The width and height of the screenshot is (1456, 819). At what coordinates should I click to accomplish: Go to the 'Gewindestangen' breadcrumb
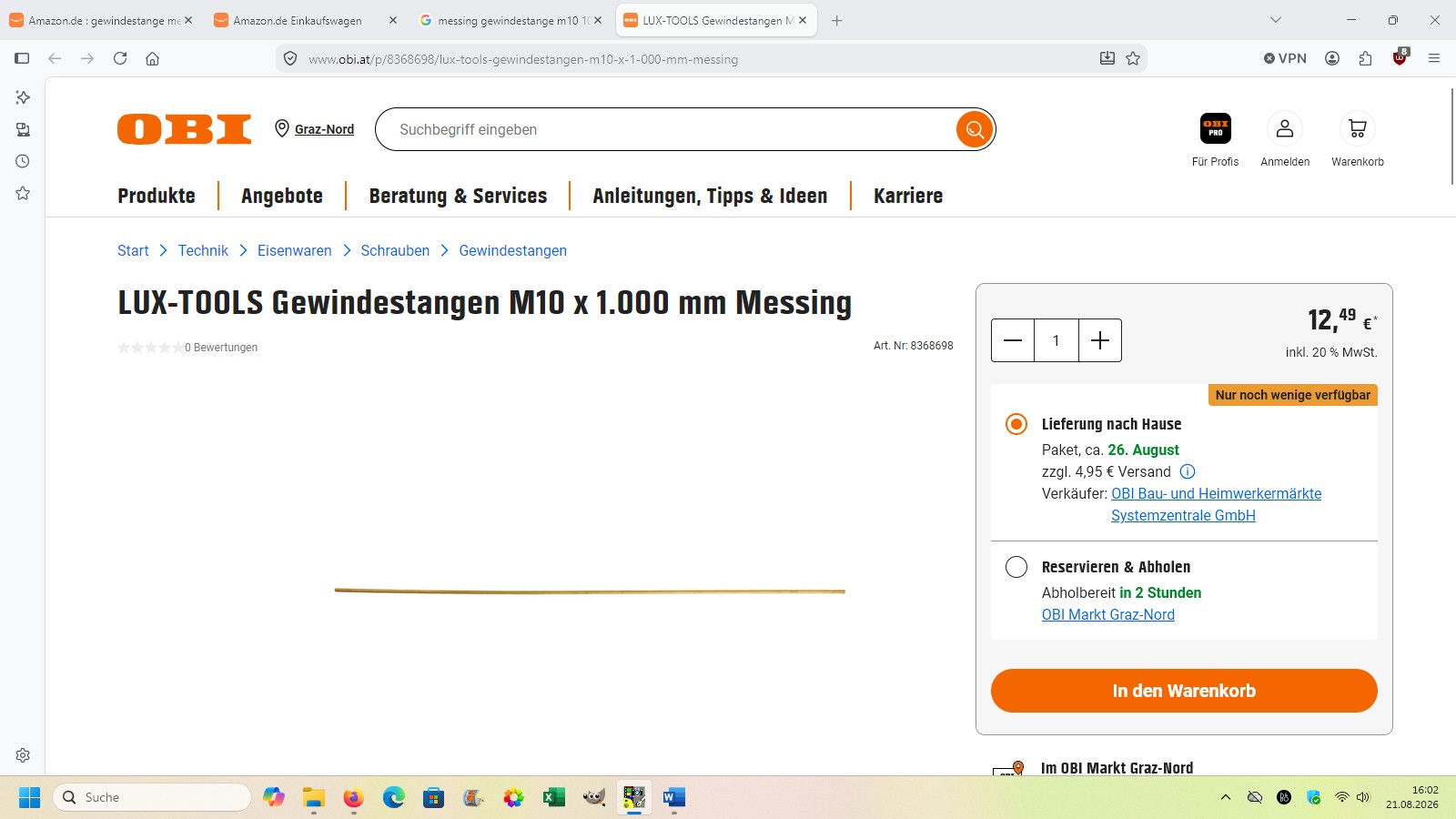tap(512, 250)
